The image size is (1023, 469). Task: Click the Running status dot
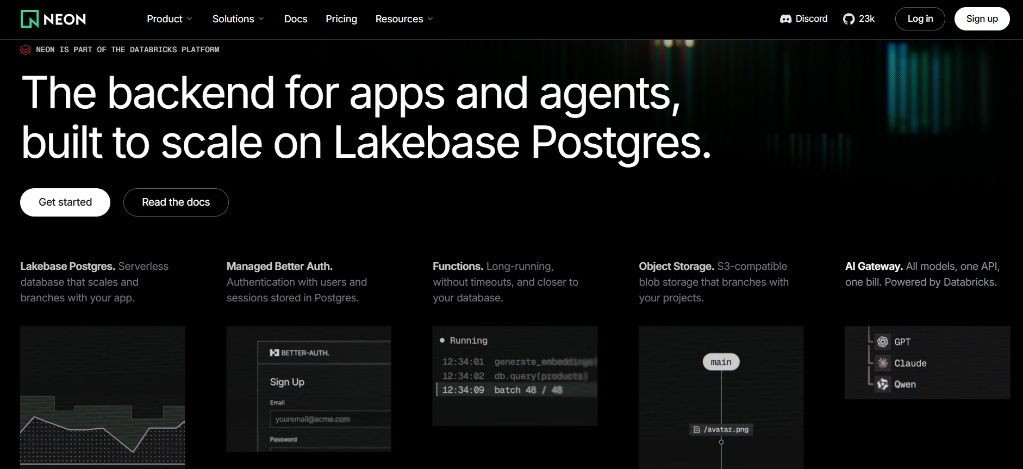tap(442, 340)
